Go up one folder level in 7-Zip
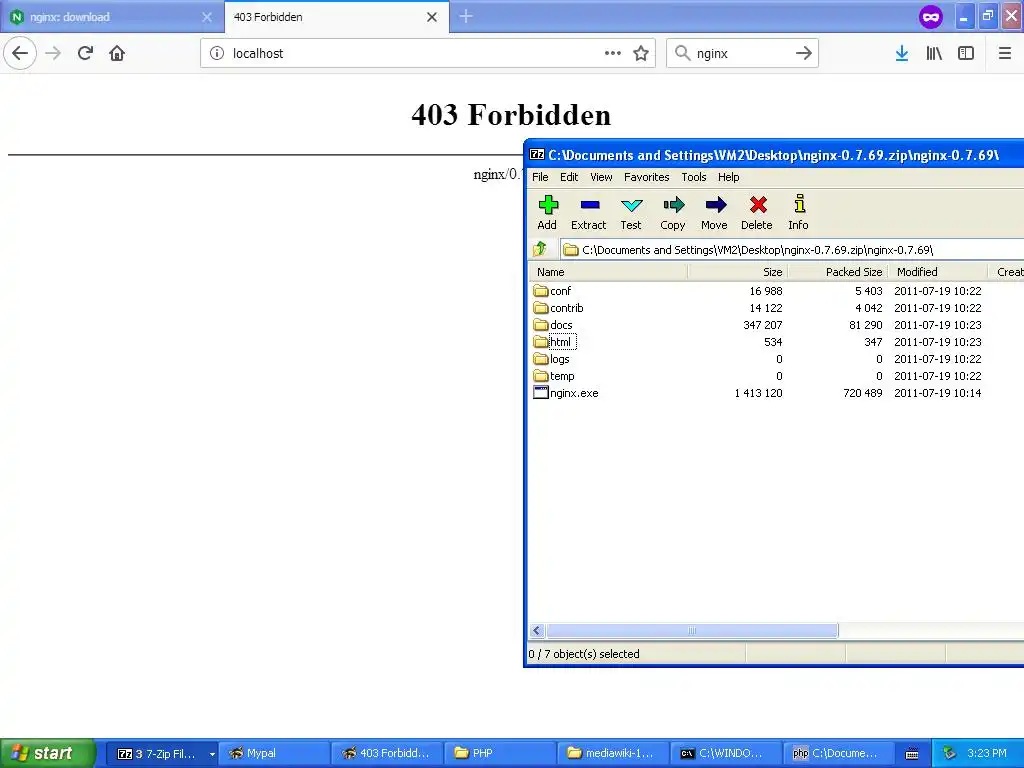The image size is (1024, 768). tap(541, 249)
